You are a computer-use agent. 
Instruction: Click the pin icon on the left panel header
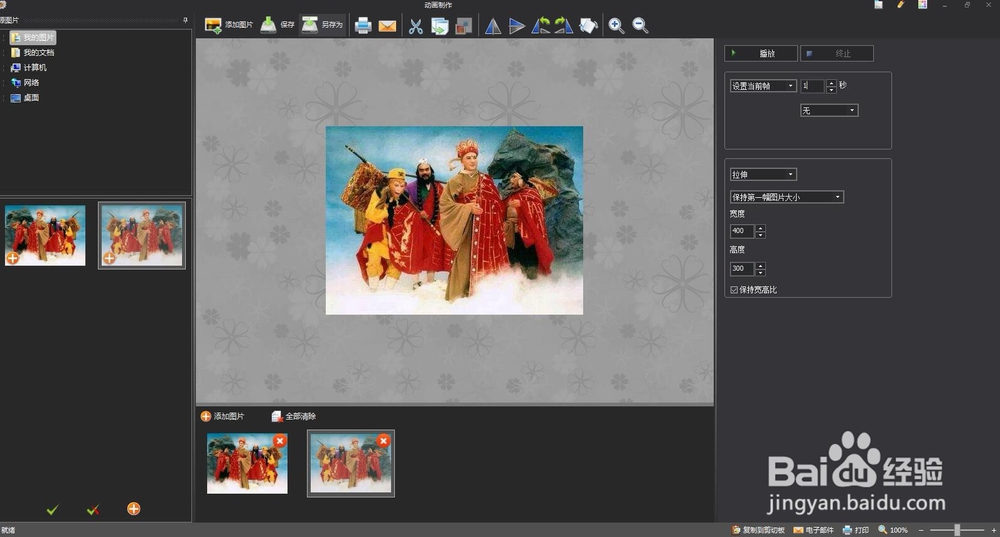coord(185,20)
